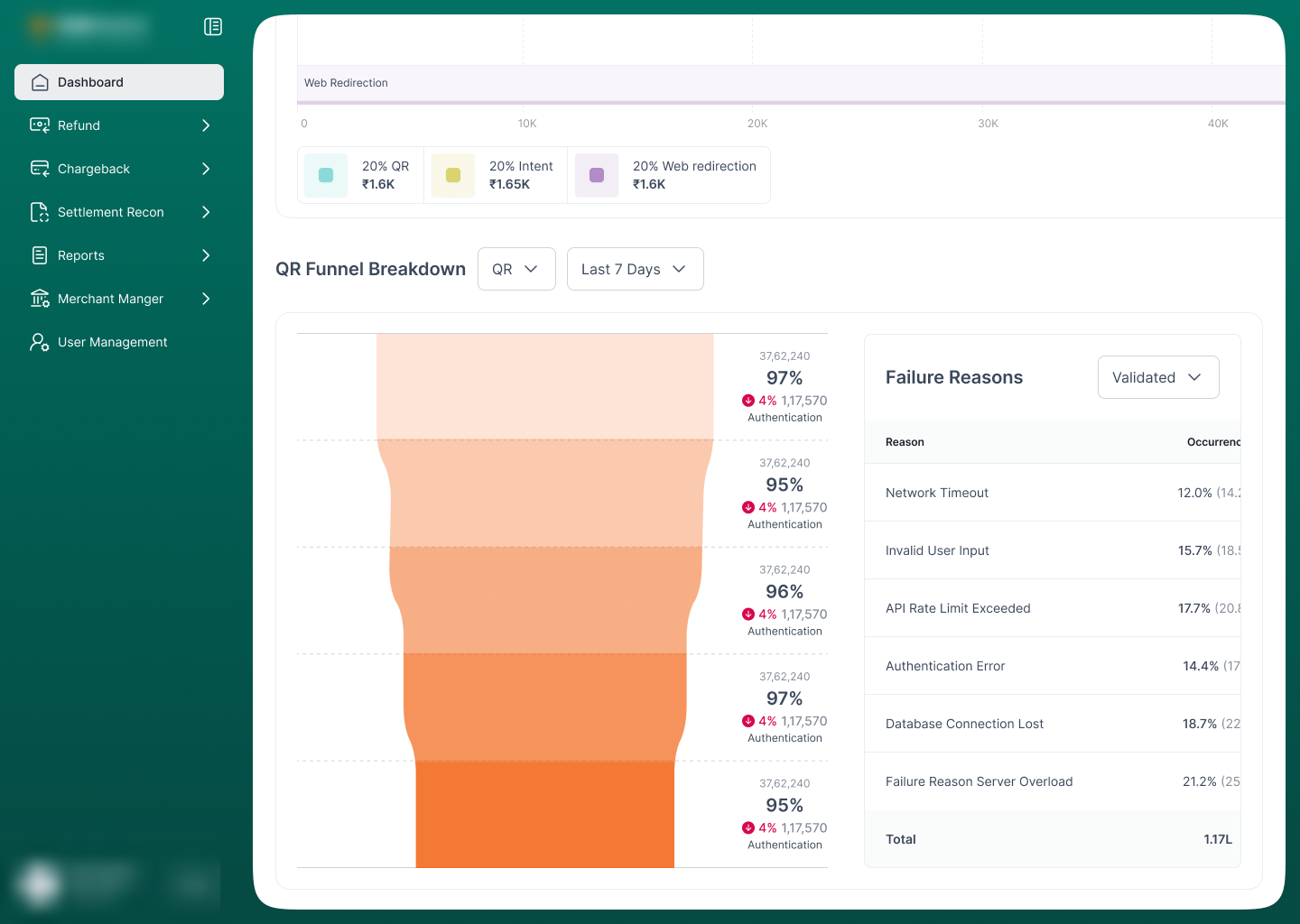Click the Merchant Manger bank icon
The width and height of the screenshot is (1300, 924).
click(40, 299)
